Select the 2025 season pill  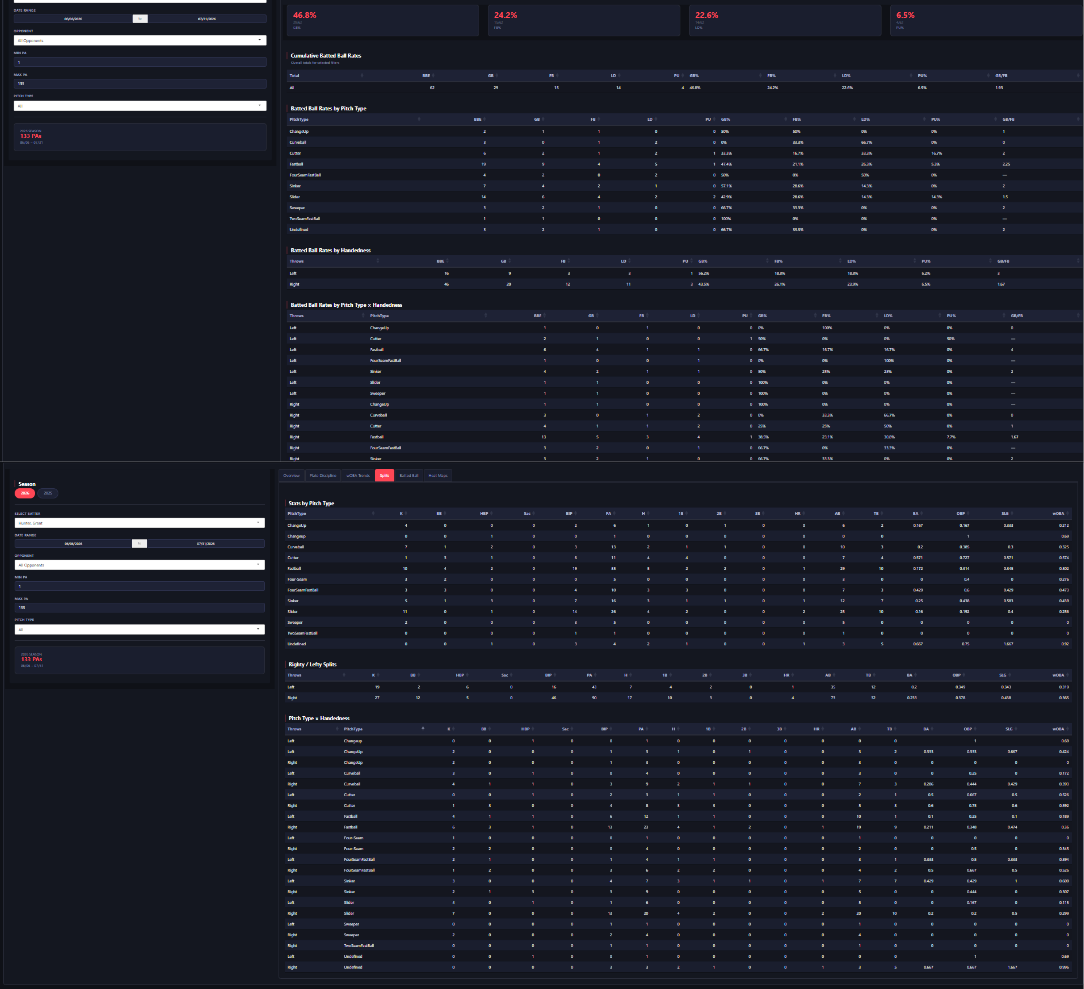tap(48, 493)
